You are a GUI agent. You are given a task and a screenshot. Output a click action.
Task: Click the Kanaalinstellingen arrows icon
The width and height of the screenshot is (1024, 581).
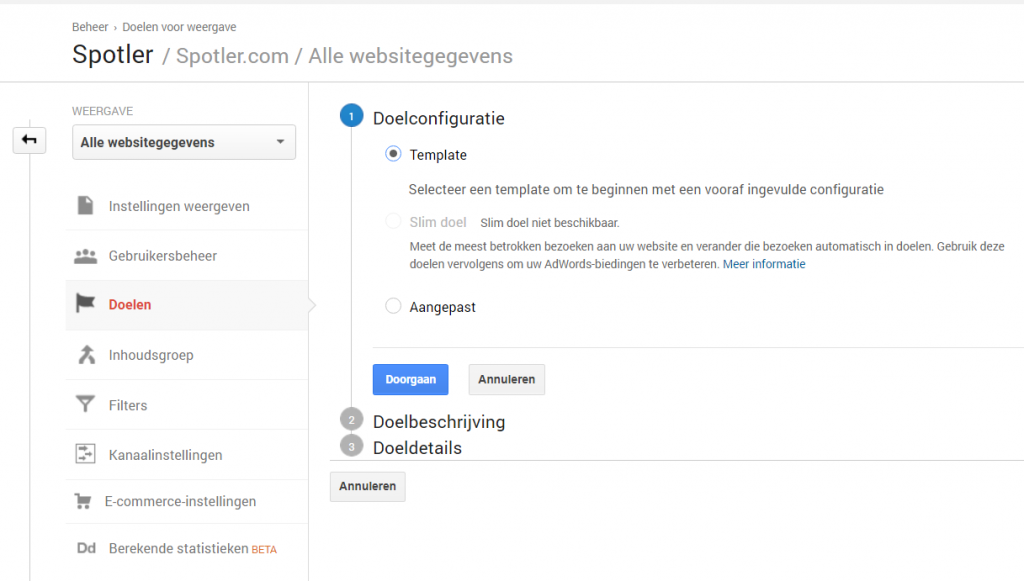pos(86,454)
